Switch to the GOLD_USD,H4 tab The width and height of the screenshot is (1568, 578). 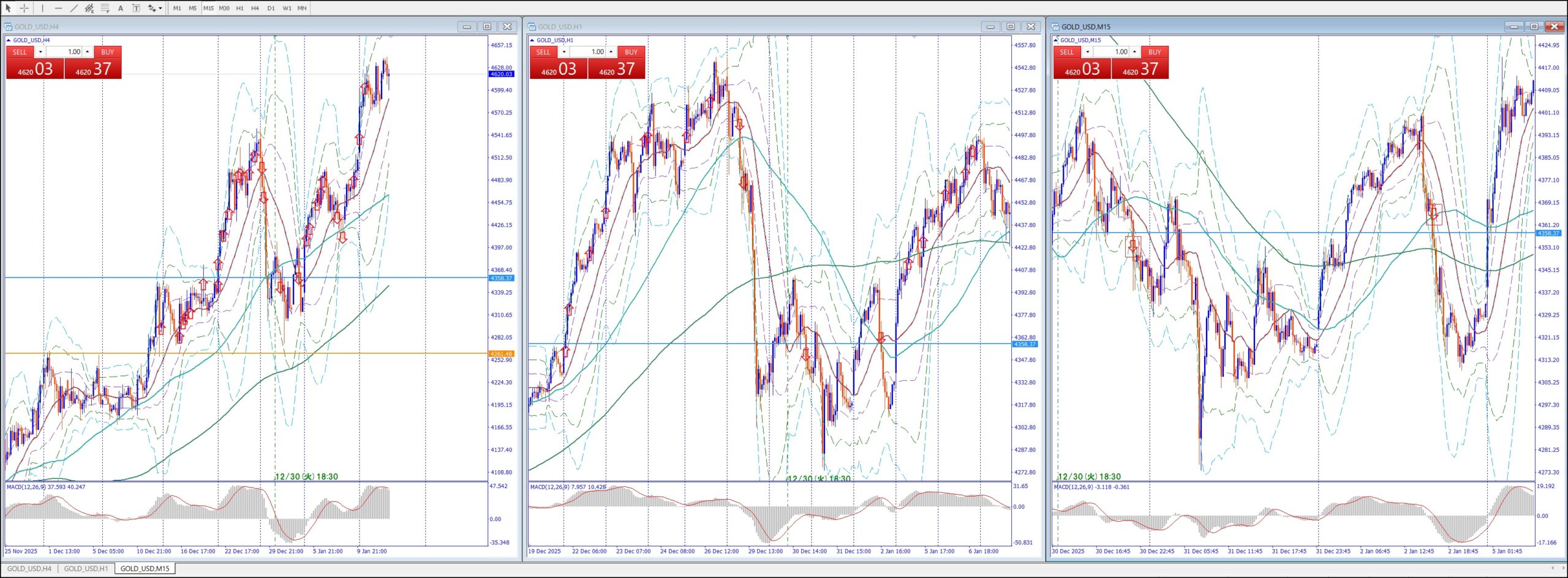pos(29,569)
